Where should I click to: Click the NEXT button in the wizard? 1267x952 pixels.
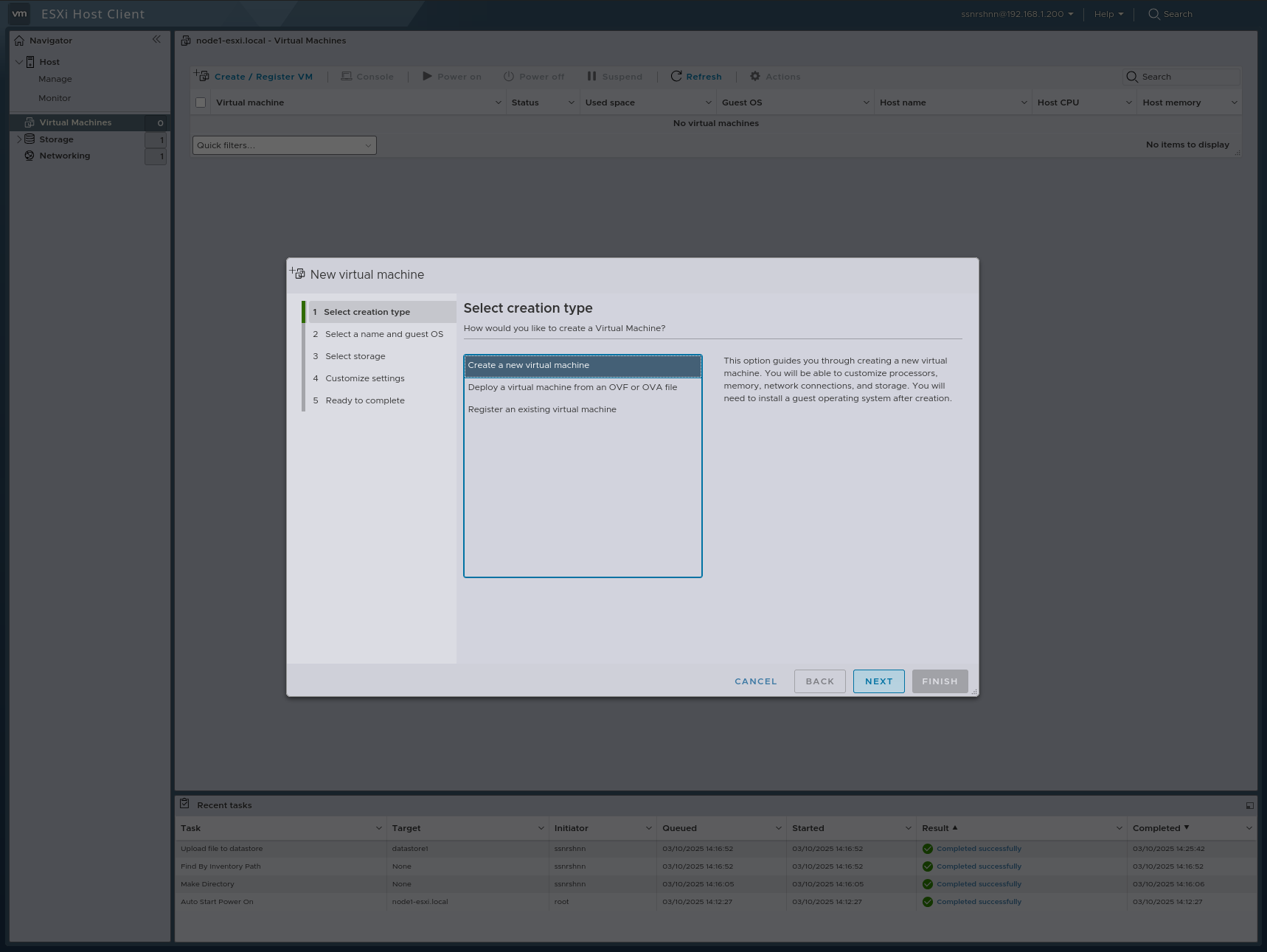pos(878,681)
